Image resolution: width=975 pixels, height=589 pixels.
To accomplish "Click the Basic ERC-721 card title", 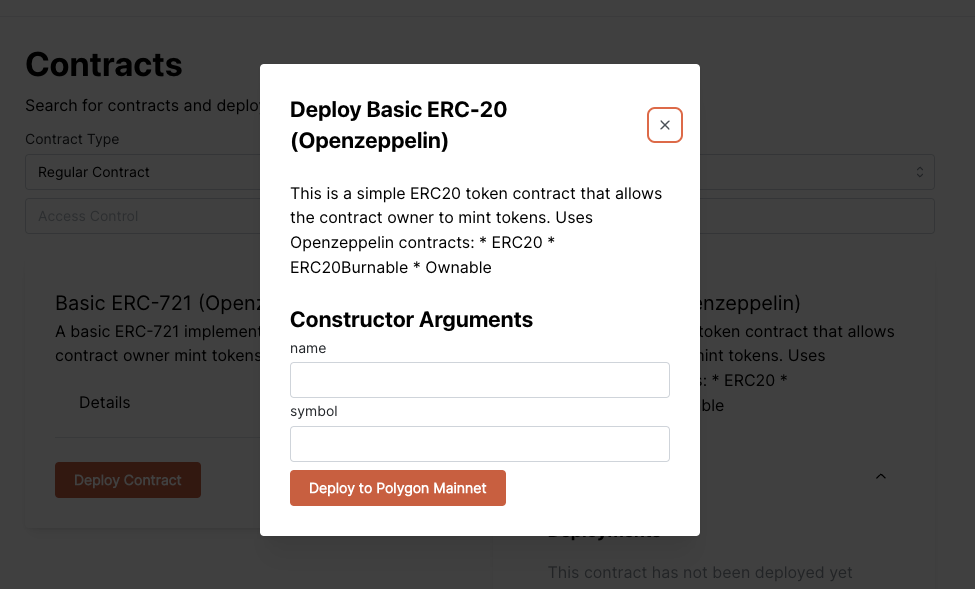I will (157, 303).
